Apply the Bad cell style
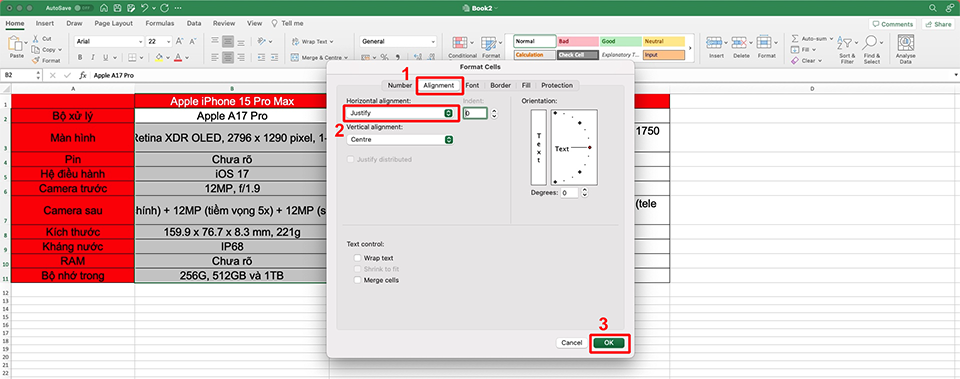The width and height of the screenshot is (960, 379). [x=578, y=42]
